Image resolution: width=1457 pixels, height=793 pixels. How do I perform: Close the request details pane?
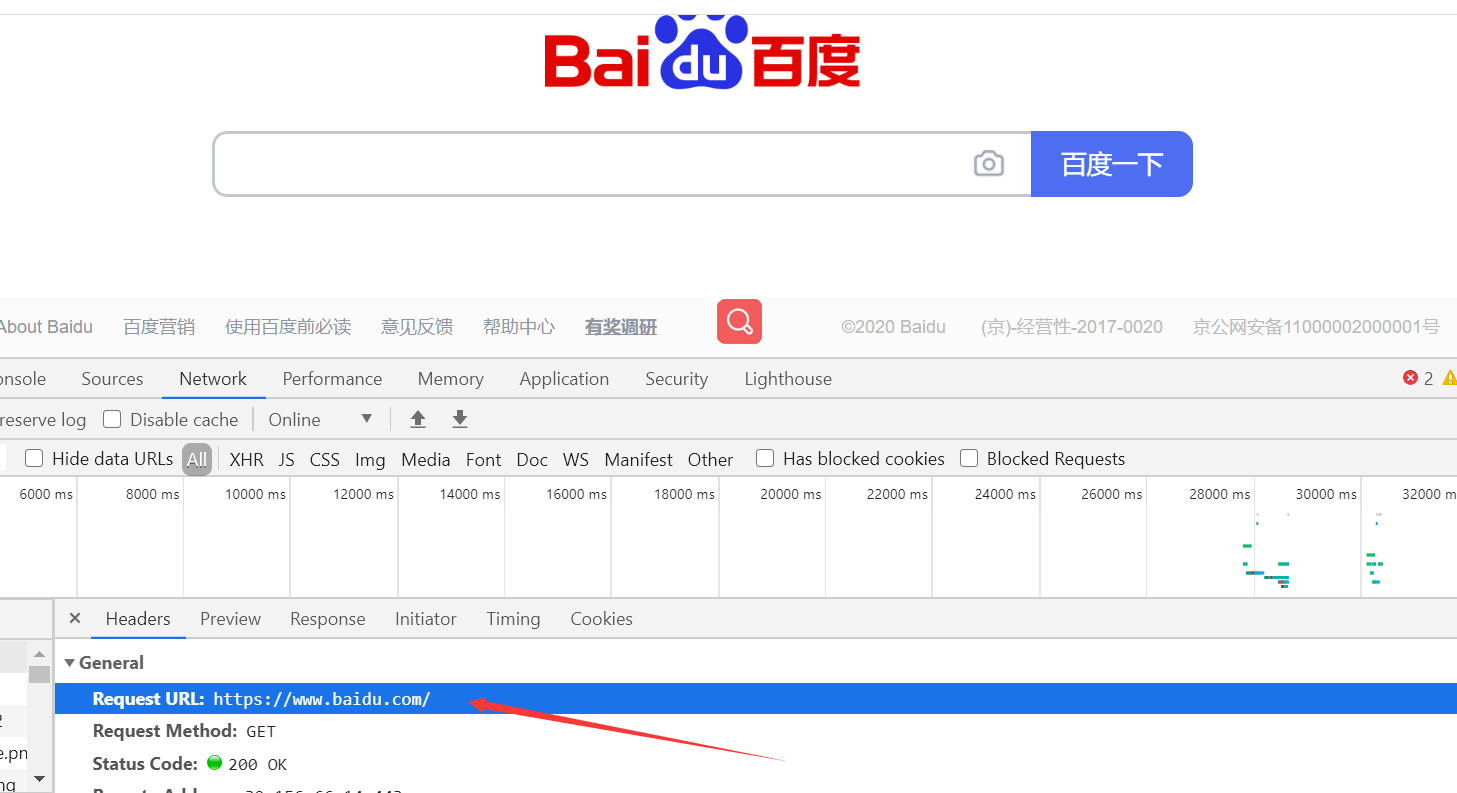(75, 618)
